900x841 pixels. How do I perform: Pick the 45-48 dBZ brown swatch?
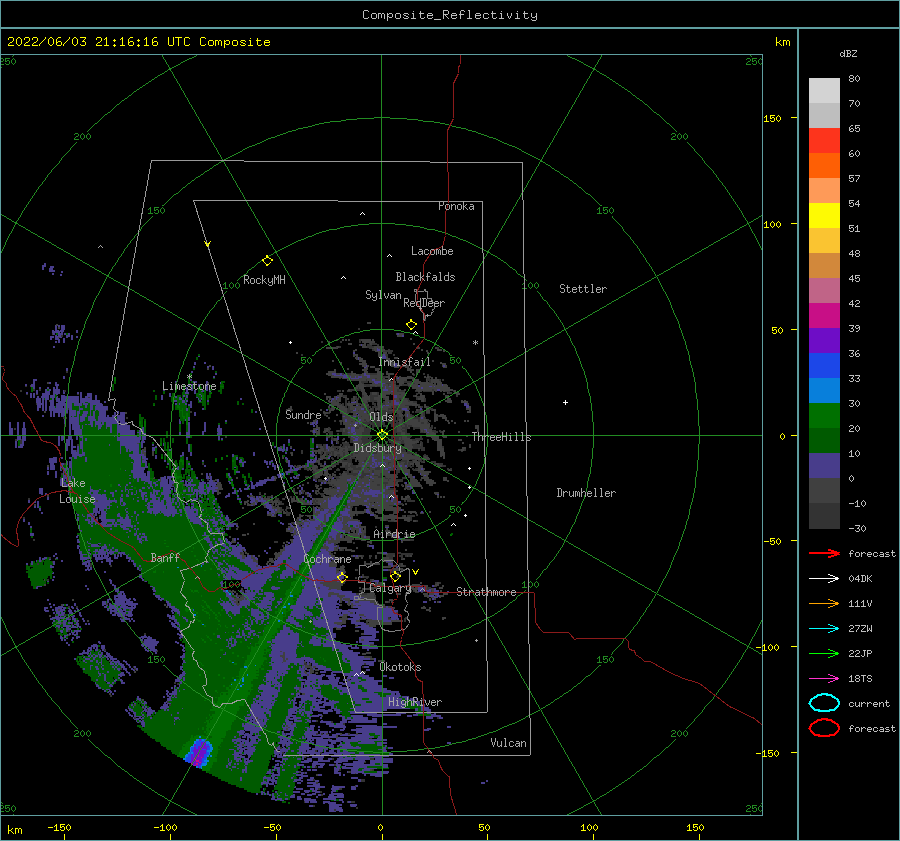(x=824, y=265)
